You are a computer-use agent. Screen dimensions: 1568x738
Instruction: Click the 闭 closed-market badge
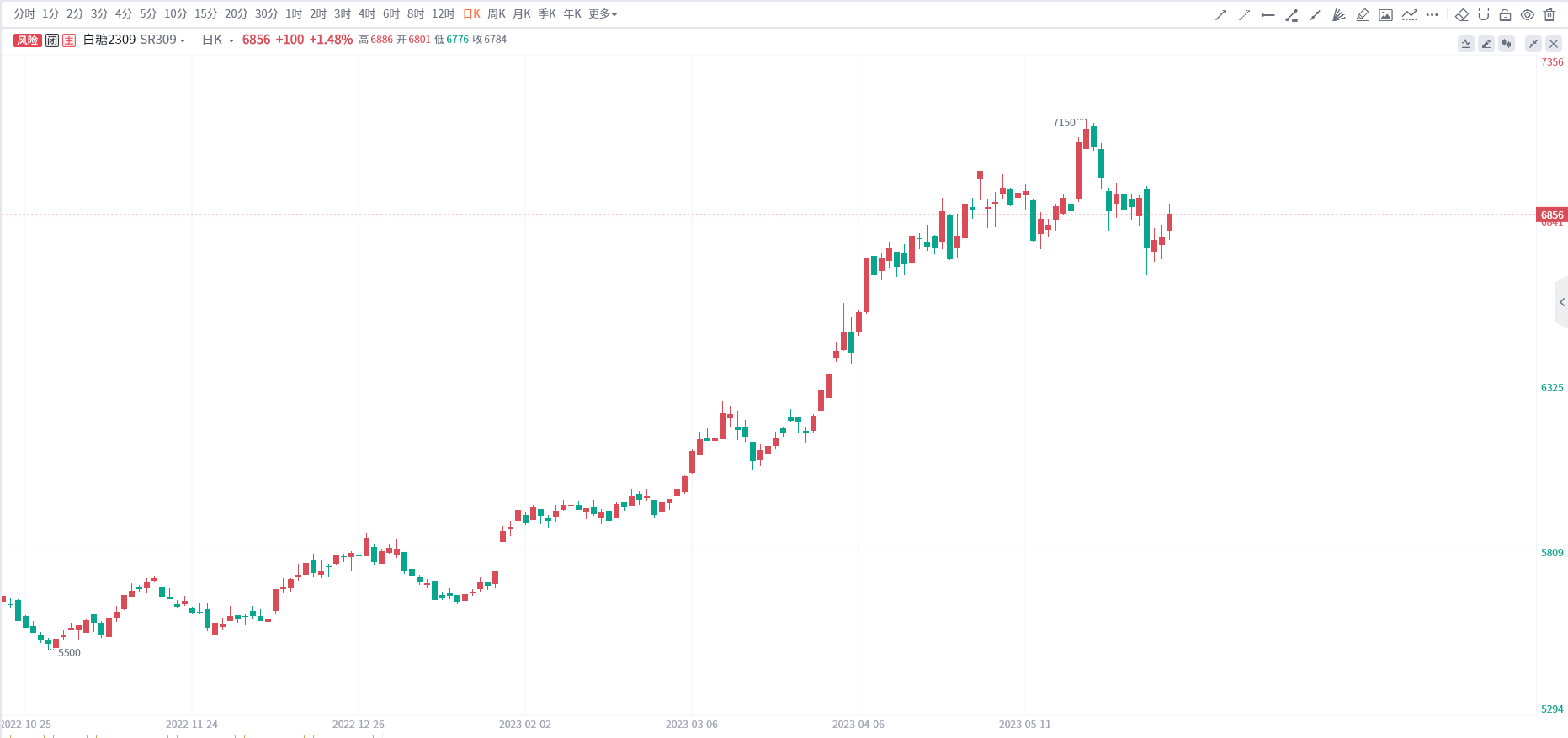pos(52,40)
